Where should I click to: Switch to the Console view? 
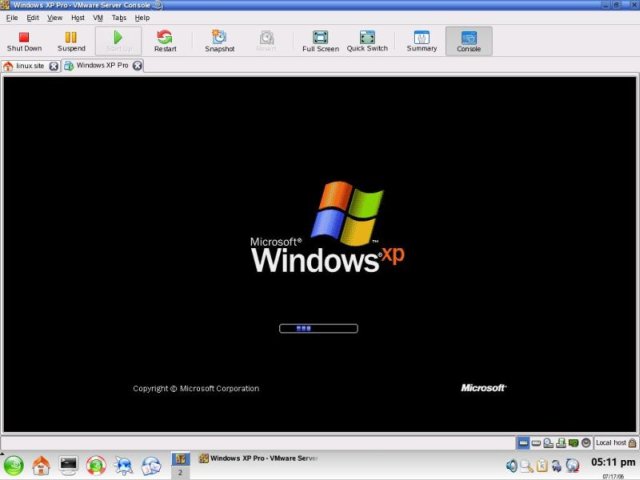pyautogui.click(x=469, y=41)
